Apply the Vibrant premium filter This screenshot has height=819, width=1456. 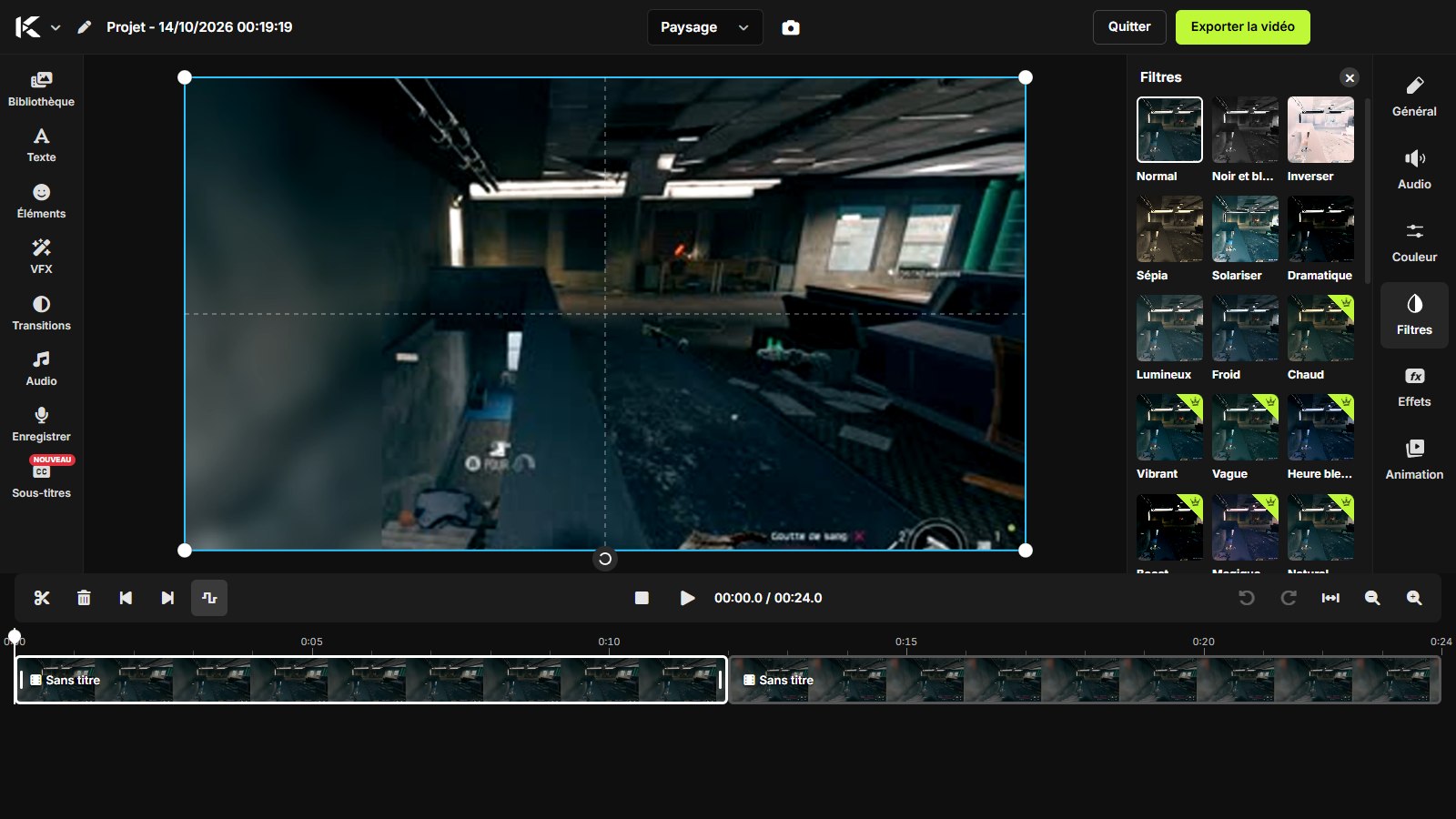point(1169,428)
